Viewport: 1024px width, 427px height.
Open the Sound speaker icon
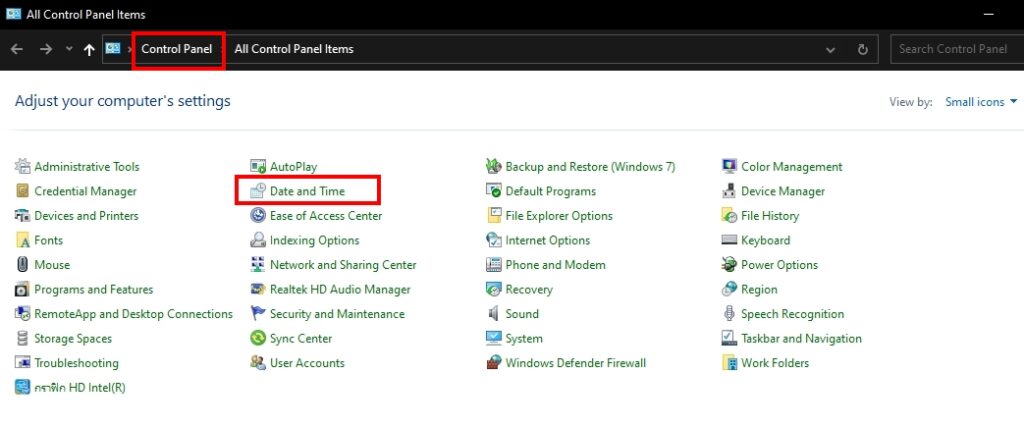[x=494, y=313]
